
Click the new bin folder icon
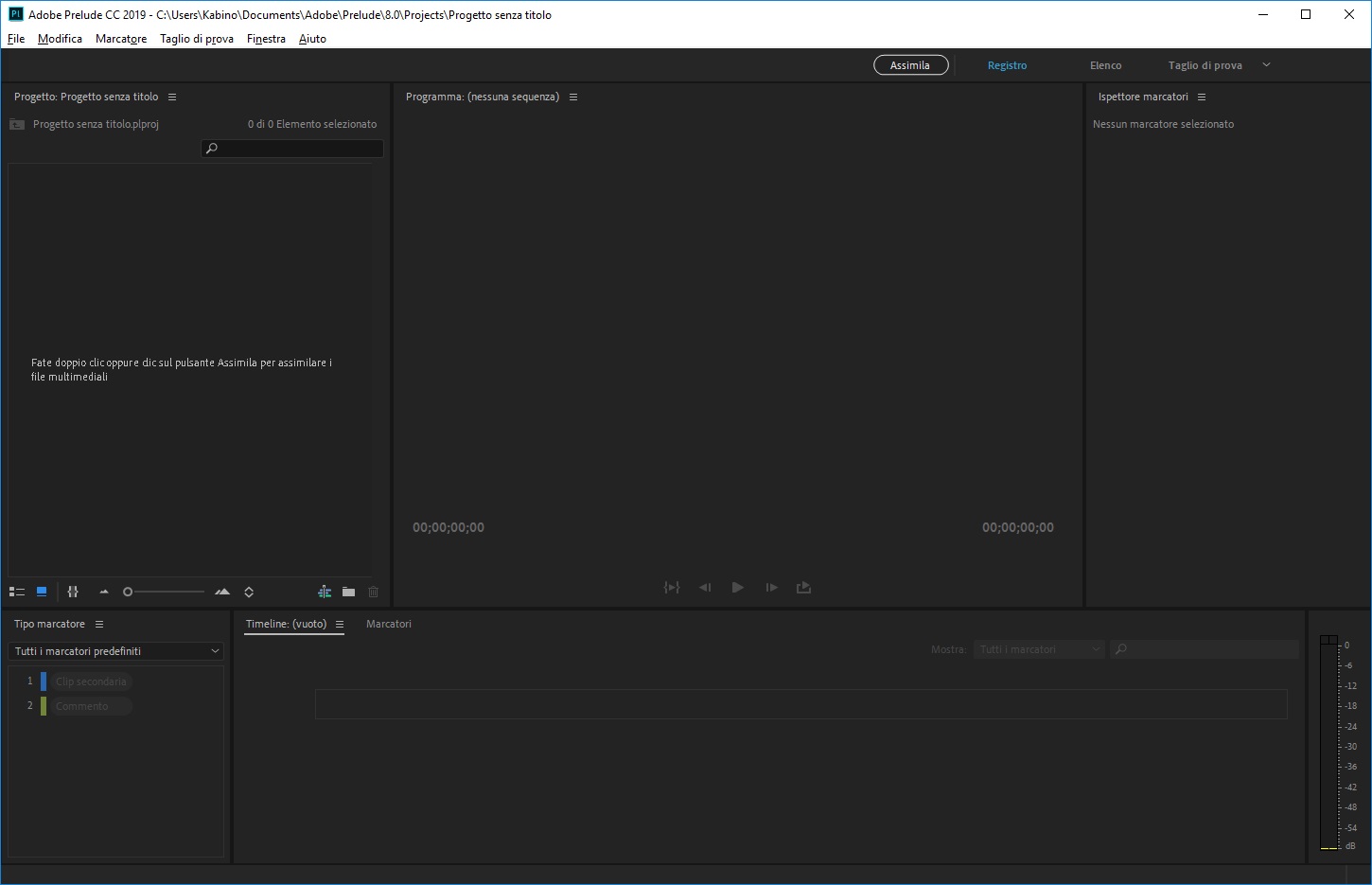(349, 592)
